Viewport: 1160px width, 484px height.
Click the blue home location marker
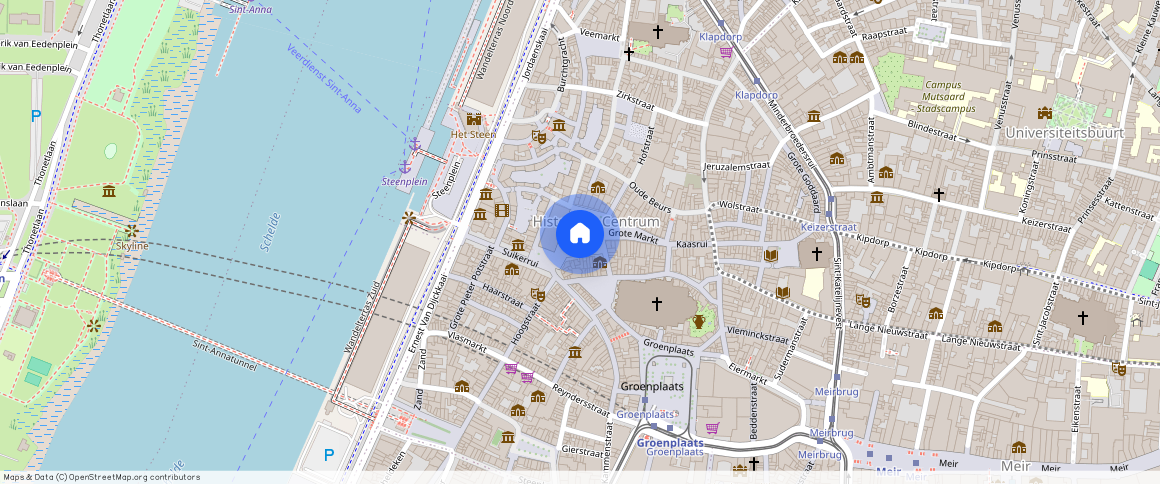[580, 233]
